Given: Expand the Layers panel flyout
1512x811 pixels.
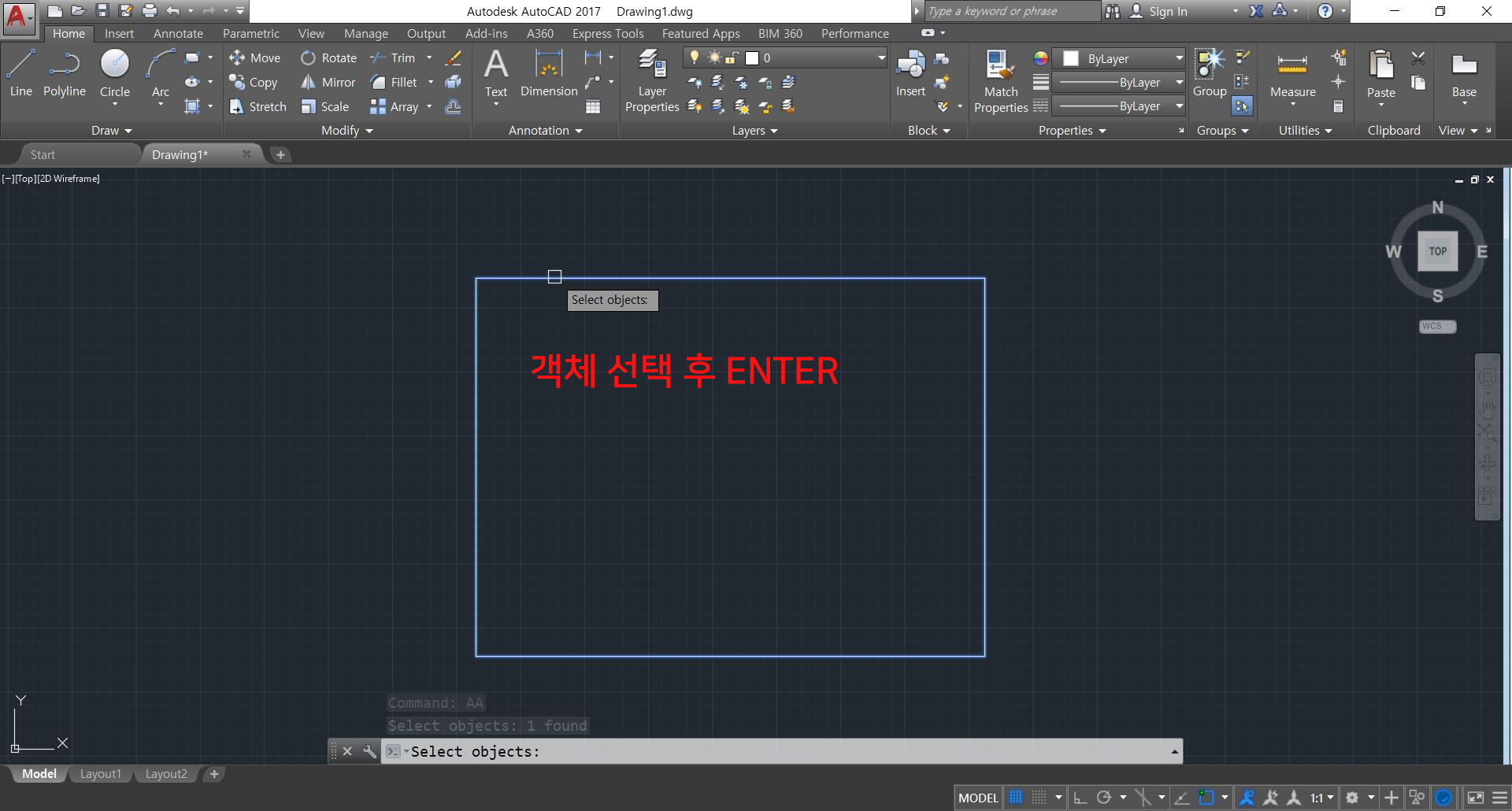Looking at the screenshot, I should click(x=754, y=131).
